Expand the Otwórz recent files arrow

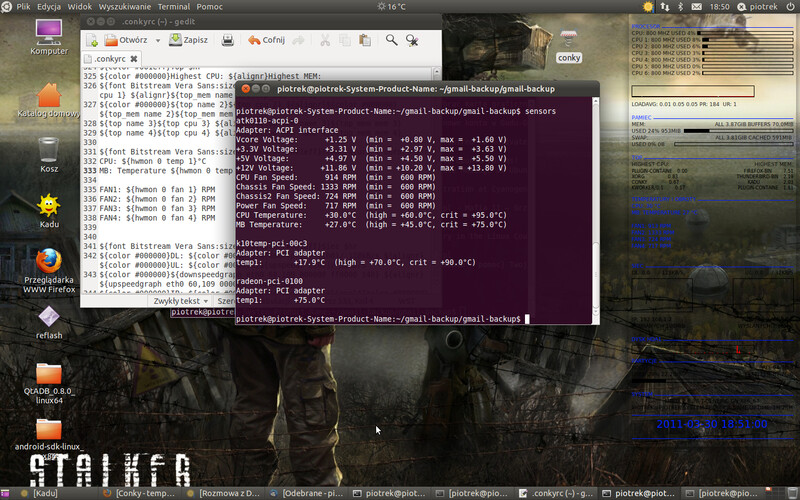(x=157, y=41)
